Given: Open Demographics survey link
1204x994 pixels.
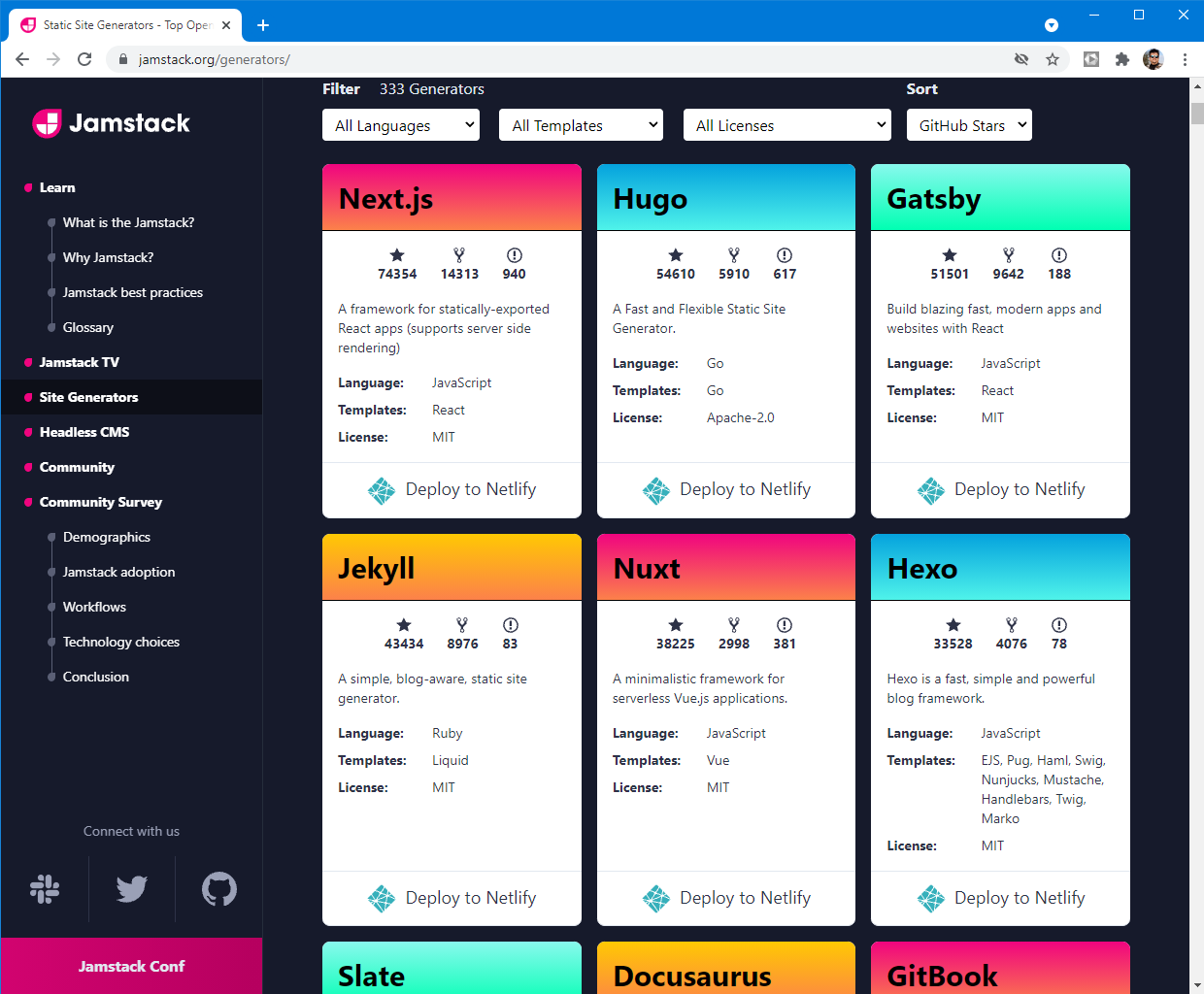Looking at the screenshot, I should [x=107, y=537].
